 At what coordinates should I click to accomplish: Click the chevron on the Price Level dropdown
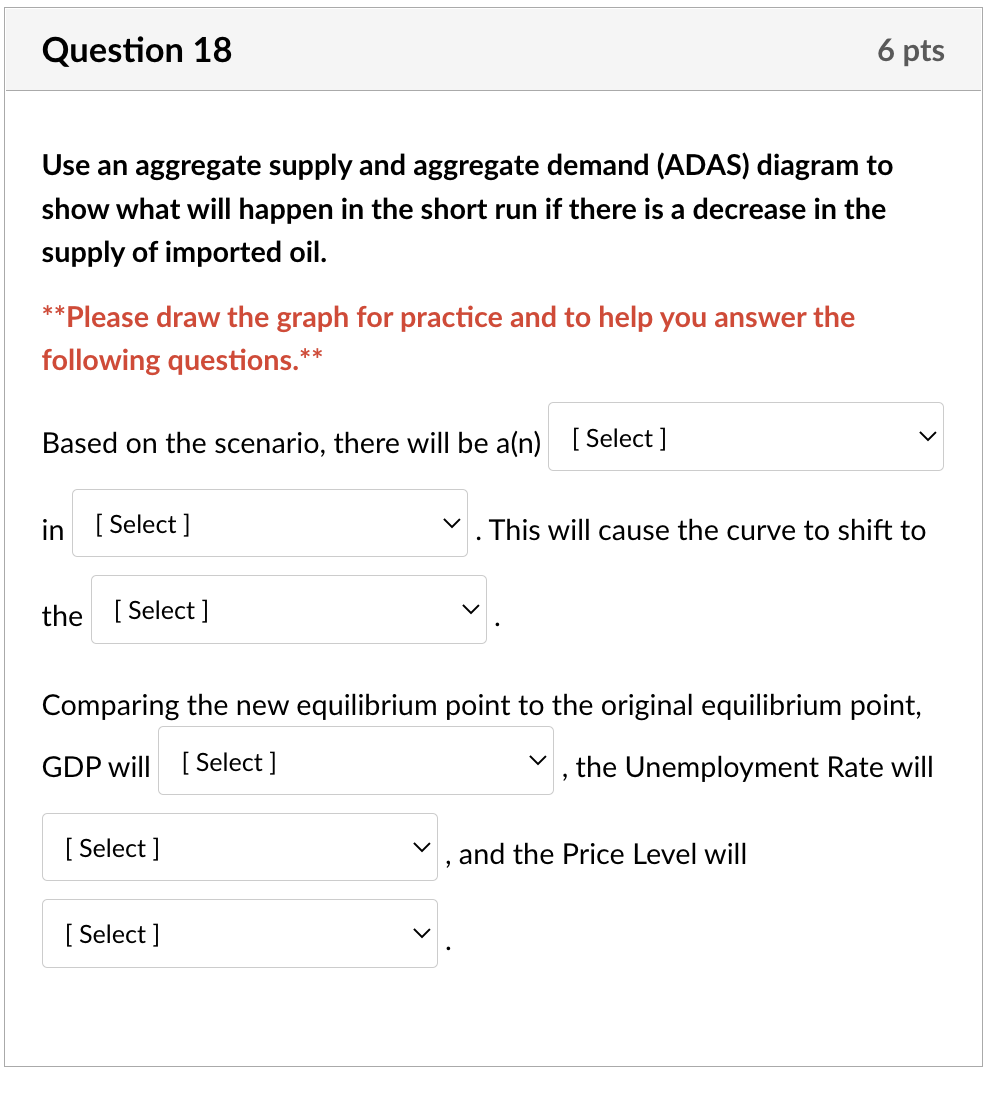[420, 932]
